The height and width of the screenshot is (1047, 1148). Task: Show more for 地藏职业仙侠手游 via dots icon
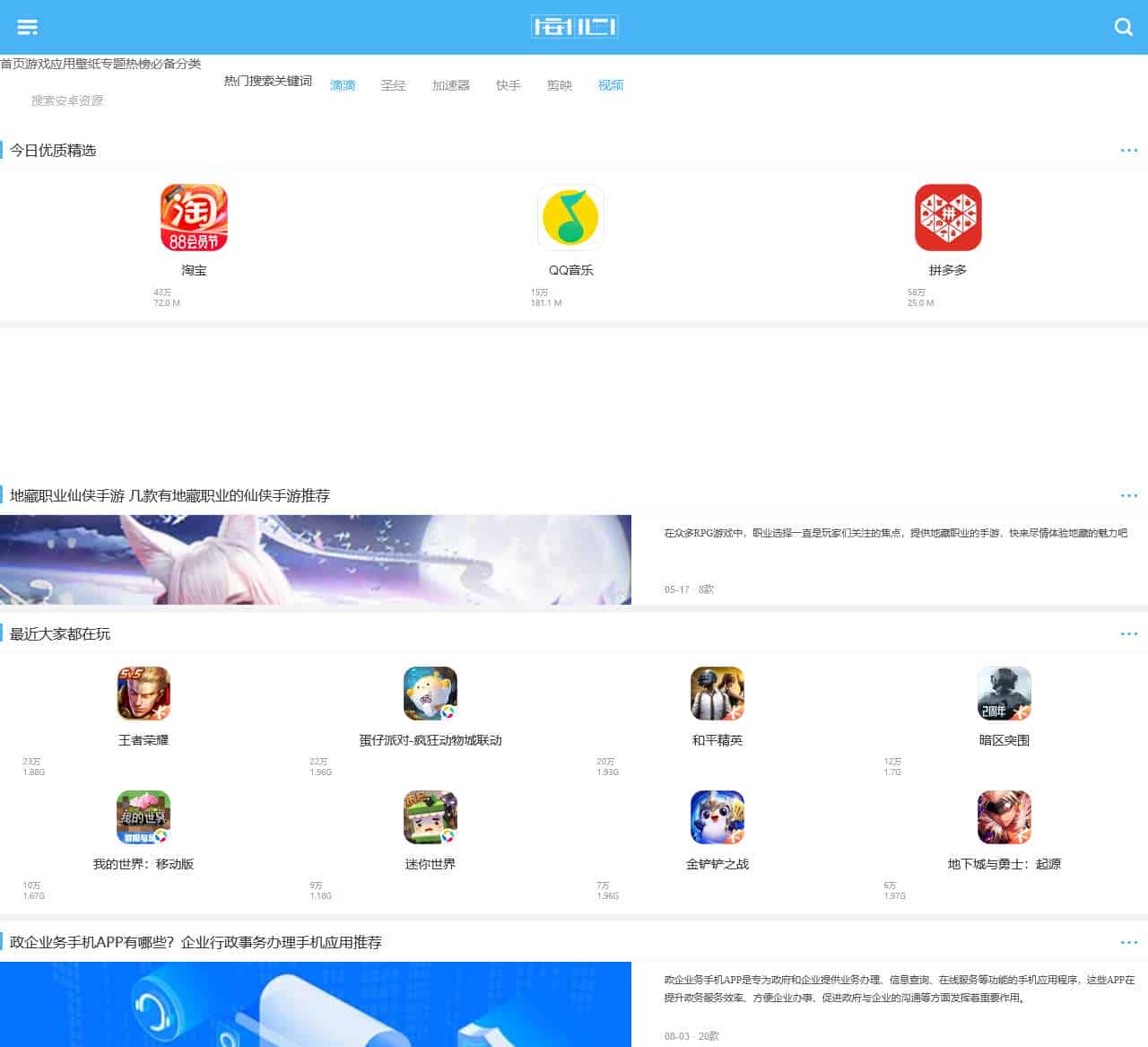(x=1129, y=495)
